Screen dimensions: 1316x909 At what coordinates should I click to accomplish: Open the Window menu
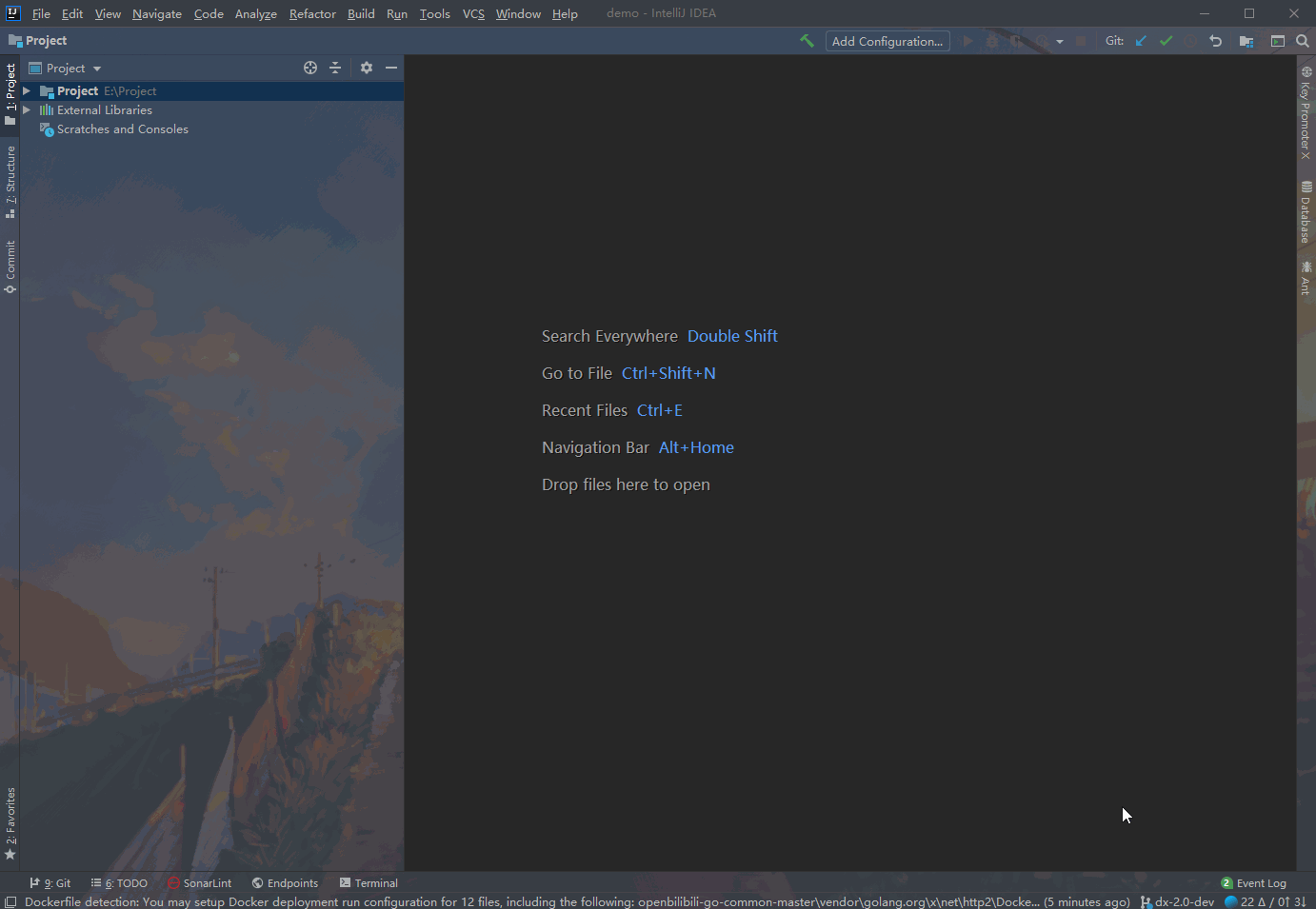click(518, 13)
